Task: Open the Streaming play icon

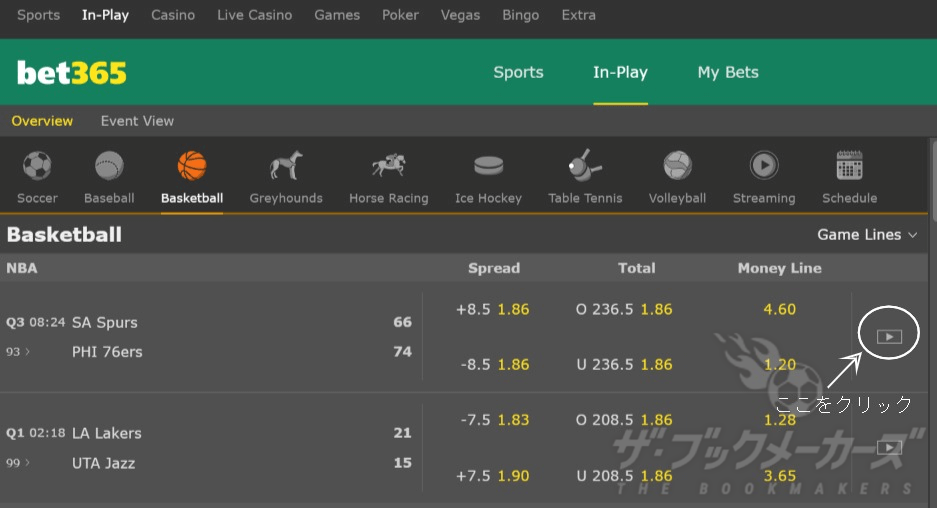Action: (764, 166)
